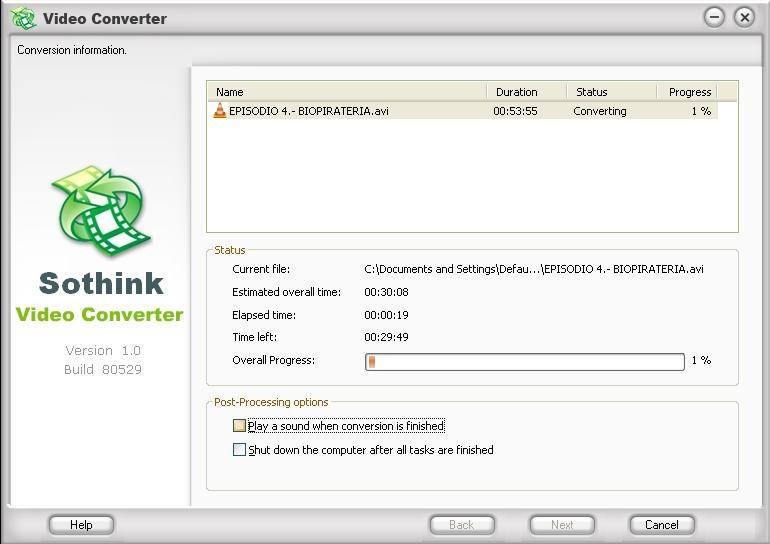
Task: Click the Status group label
Action: tap(229, 250)
